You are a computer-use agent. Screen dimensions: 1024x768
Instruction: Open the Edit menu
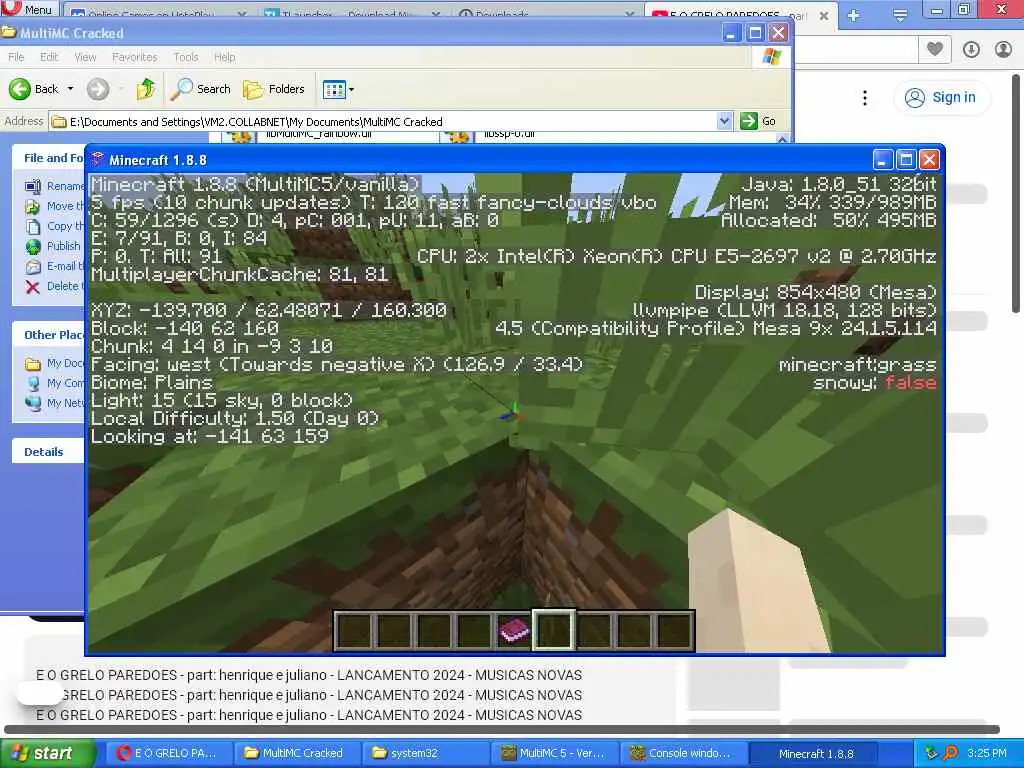(x=49, y=57)
